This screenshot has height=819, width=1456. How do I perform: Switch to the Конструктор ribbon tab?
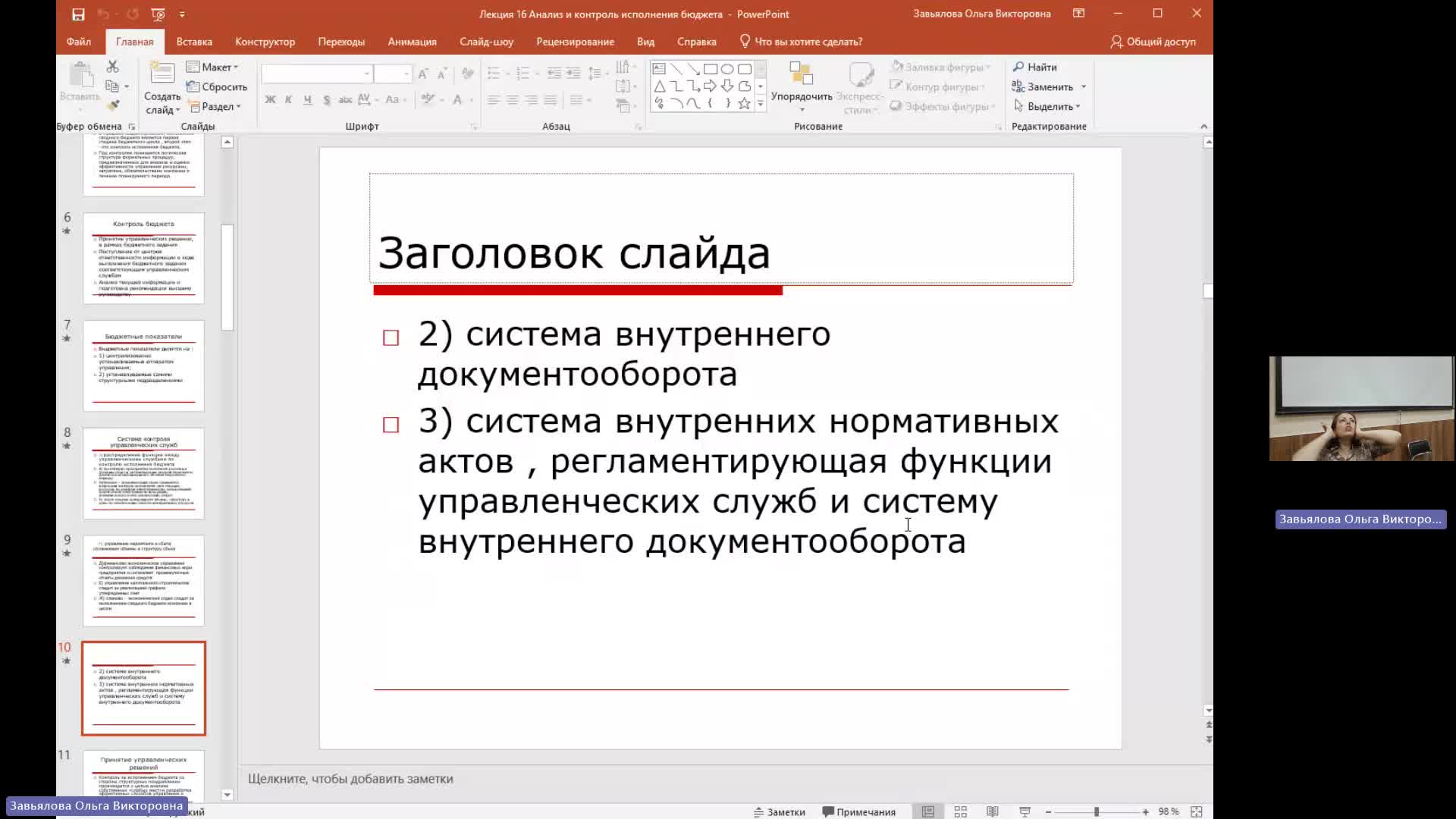click(x=265, y=42)
